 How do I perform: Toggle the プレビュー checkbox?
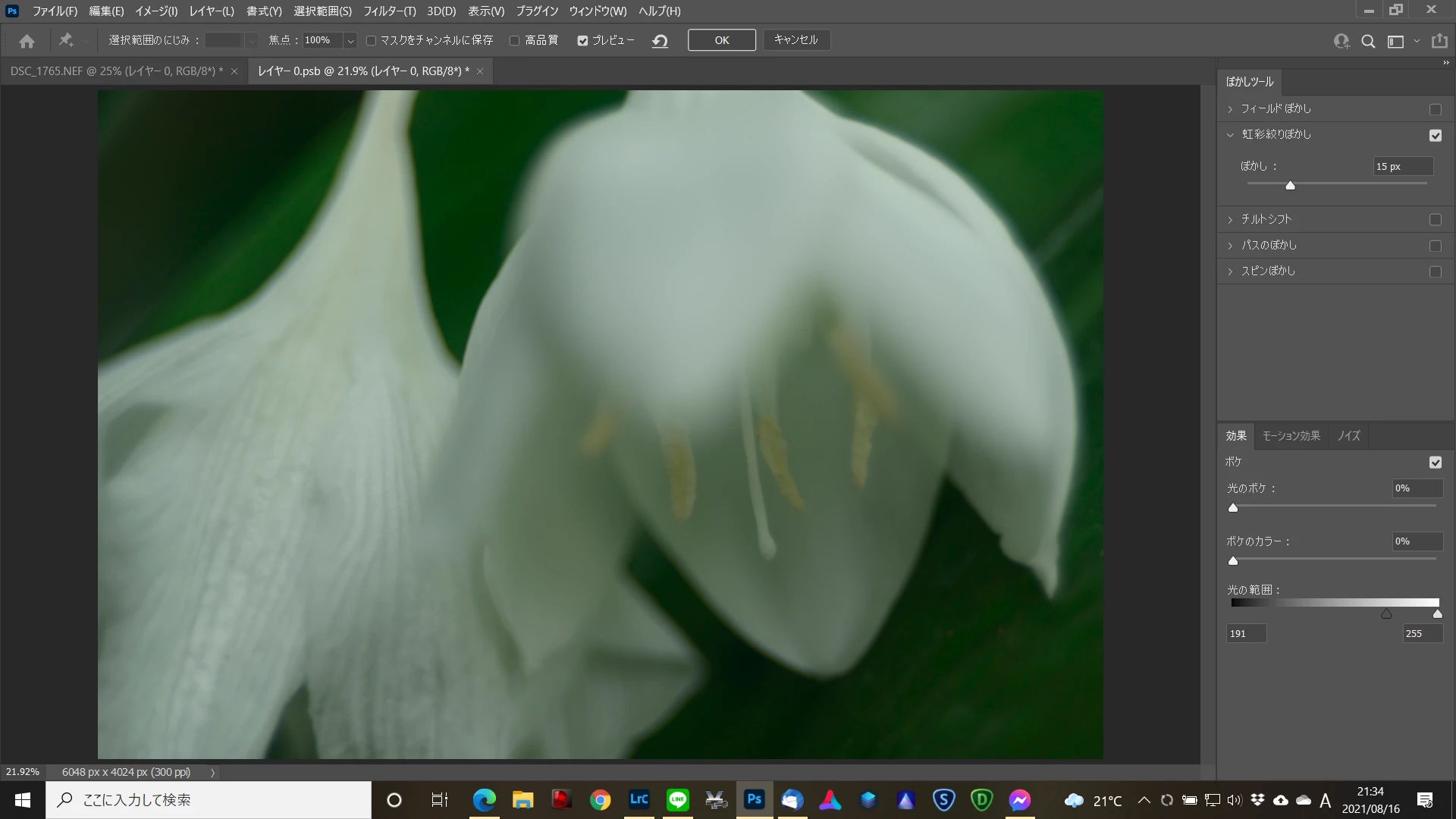(x=582, y=41)
